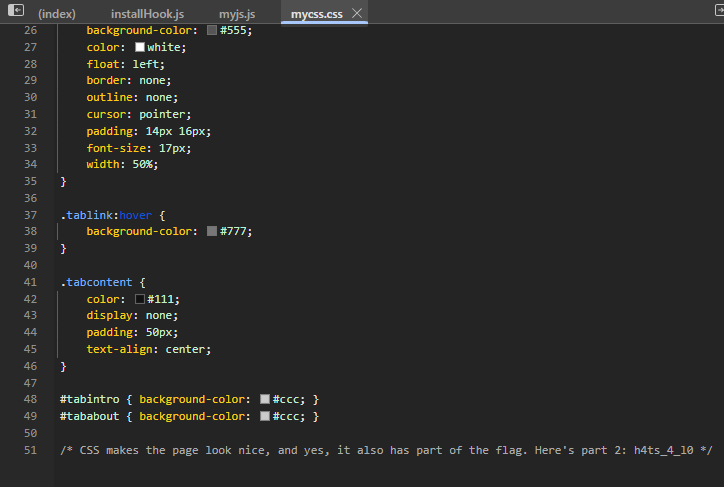Image resolution: width=724 pixels, height=487 pixels.
Task: Click the 'display' property name
Action: [109, 315]
